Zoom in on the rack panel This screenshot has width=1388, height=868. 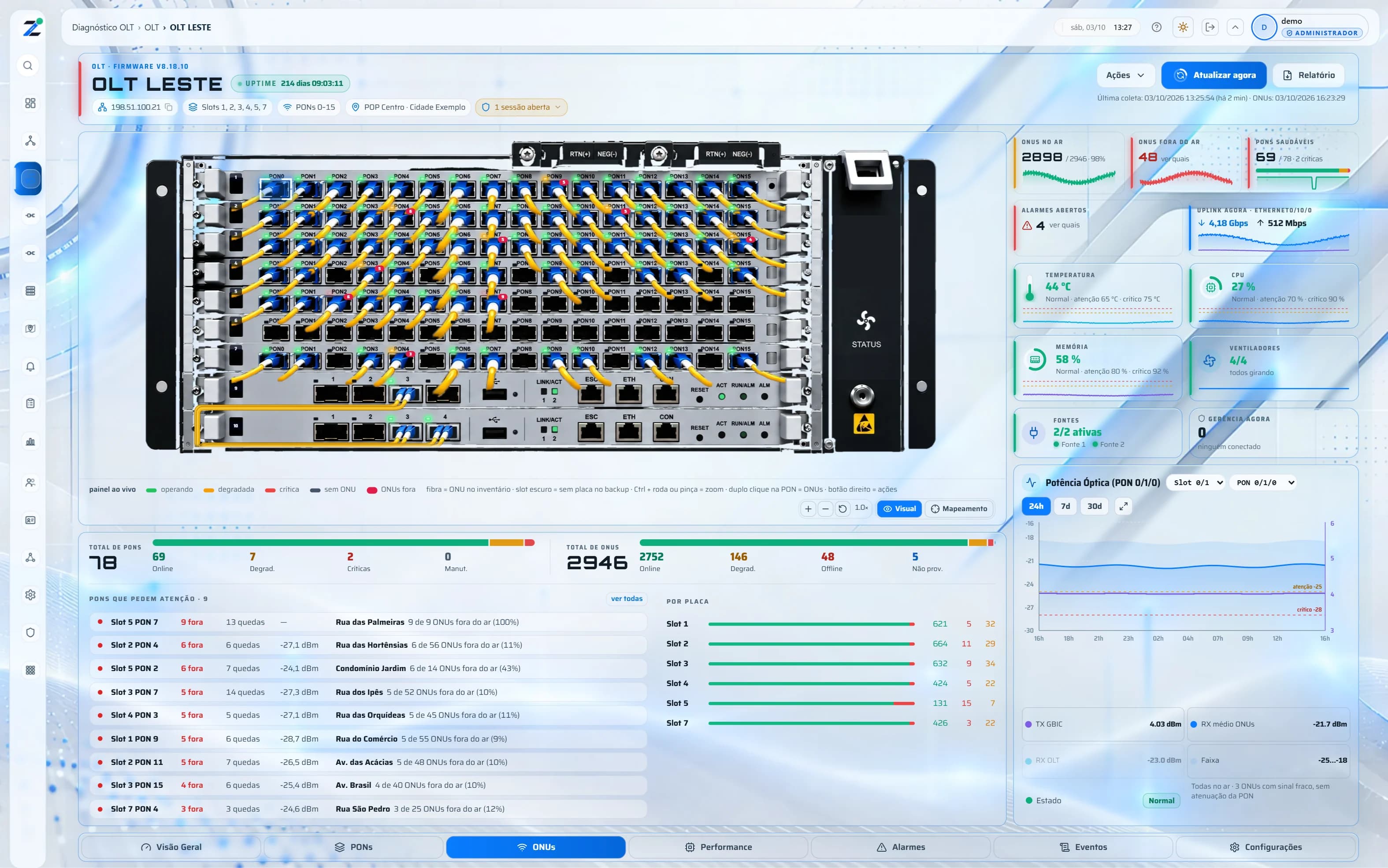pos(808,508)
